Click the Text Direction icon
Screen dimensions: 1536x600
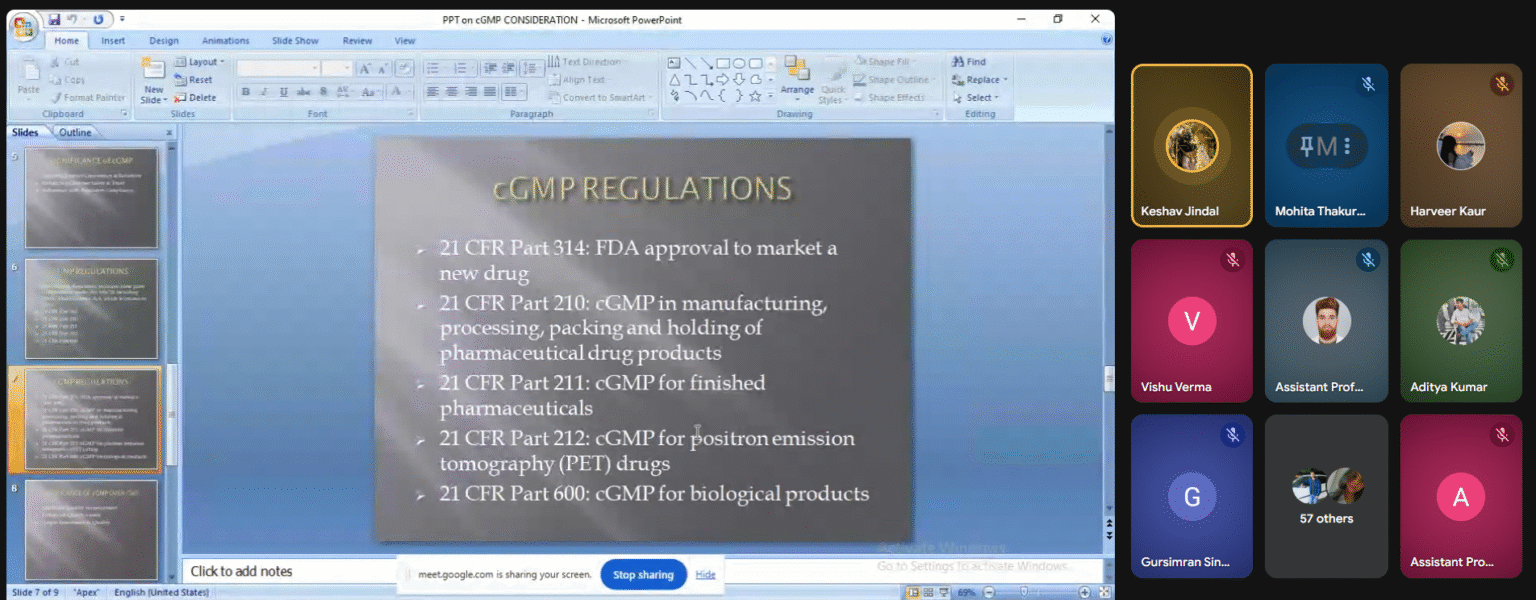coord(553,61)
